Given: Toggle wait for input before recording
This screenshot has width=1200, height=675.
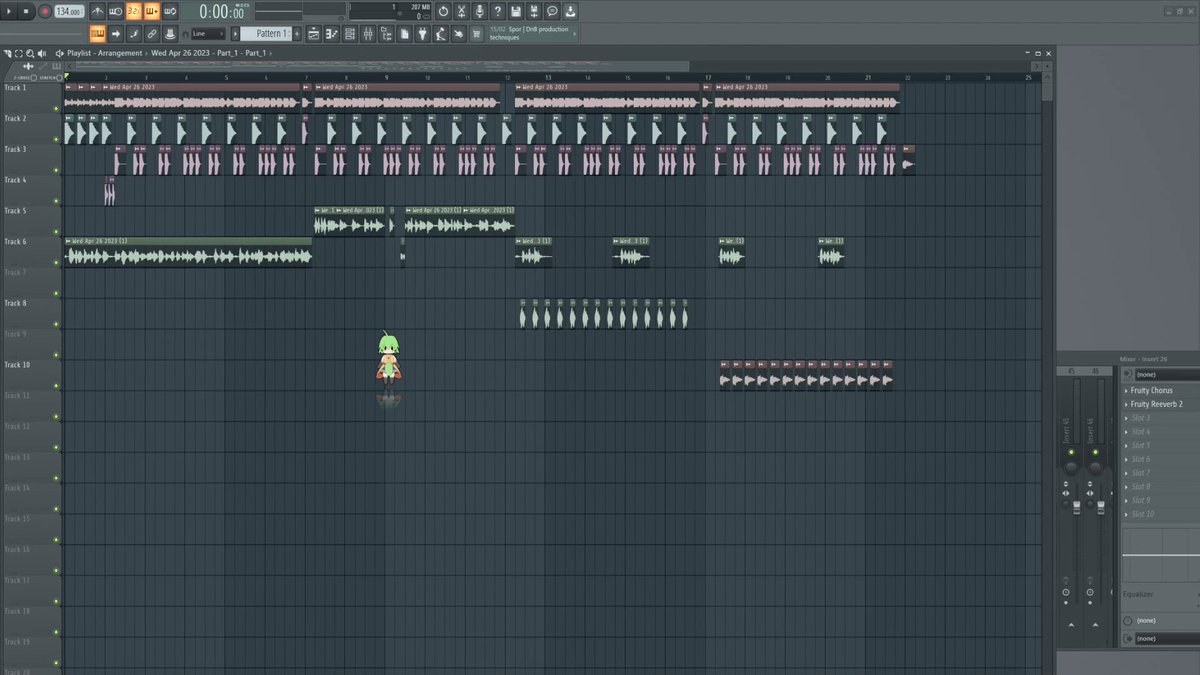Looking at the screenshot, I should (116, 11).
